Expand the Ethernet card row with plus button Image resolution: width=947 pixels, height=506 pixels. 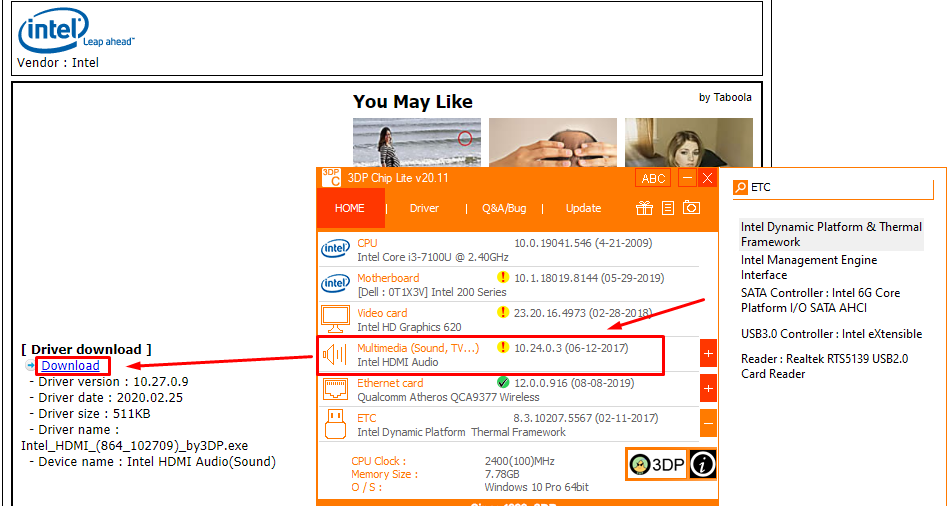tap(708, 388)
